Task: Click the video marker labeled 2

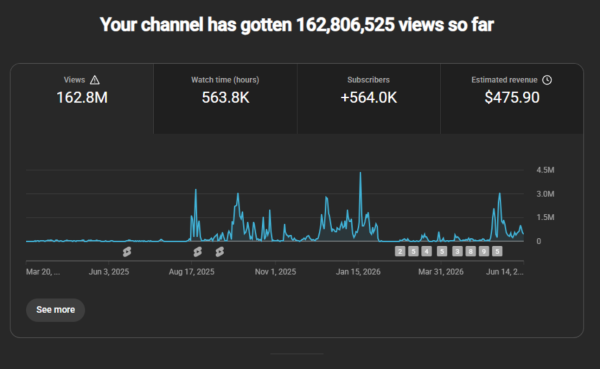Action: 400,251
